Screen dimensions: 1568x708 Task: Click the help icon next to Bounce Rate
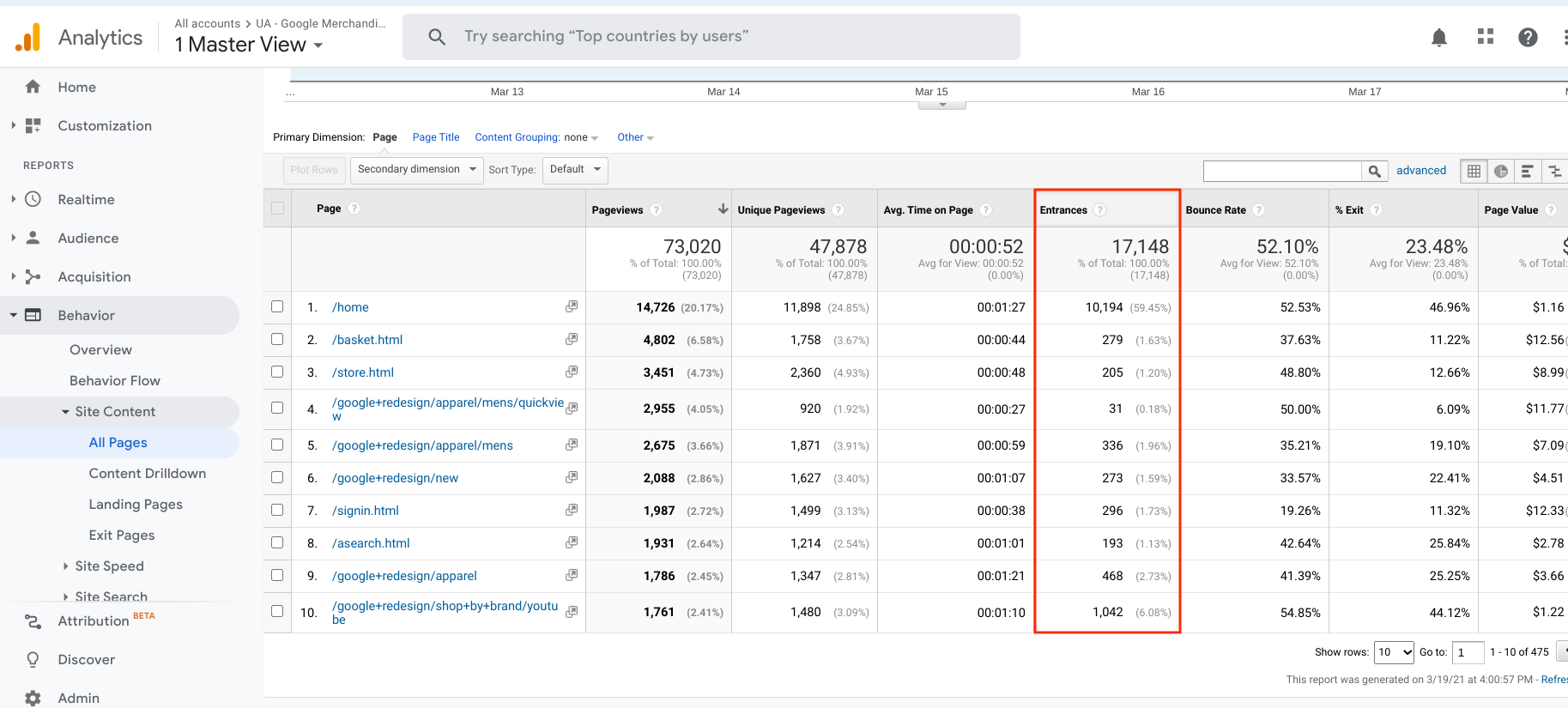click(1259, 209)
